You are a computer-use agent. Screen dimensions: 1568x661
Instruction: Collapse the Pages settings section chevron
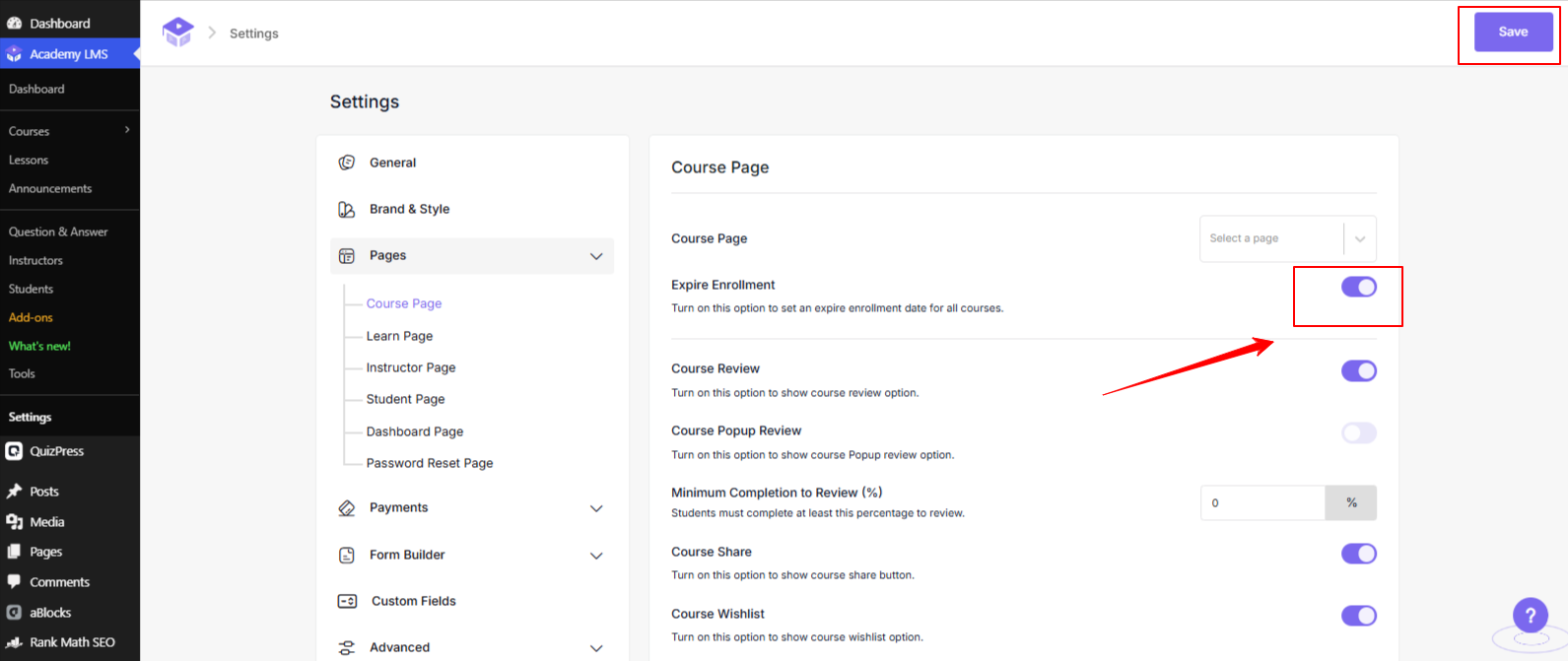click(596, 256)
